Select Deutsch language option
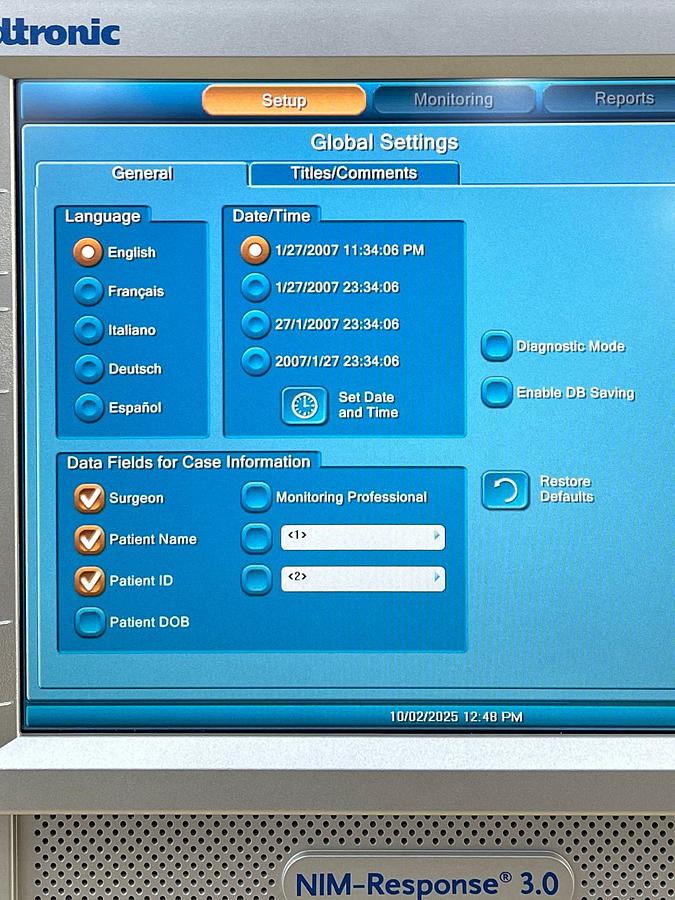 pyautogui.click(x=88, y=368)
